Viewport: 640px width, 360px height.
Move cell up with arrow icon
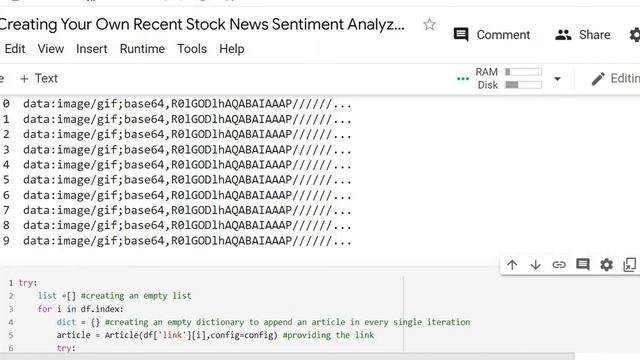point(512,265)
